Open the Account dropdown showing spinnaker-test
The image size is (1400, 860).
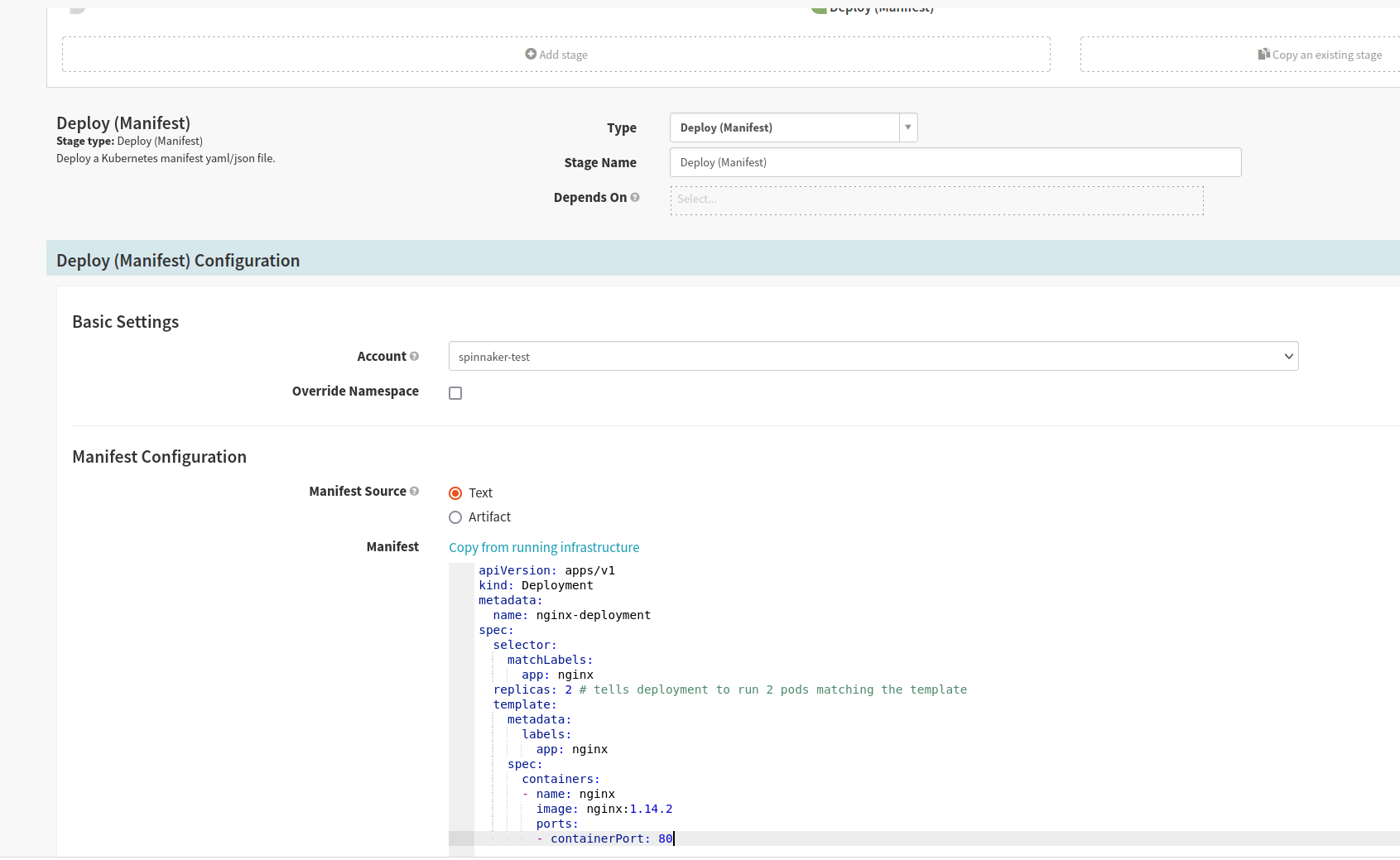click(873, 357)
